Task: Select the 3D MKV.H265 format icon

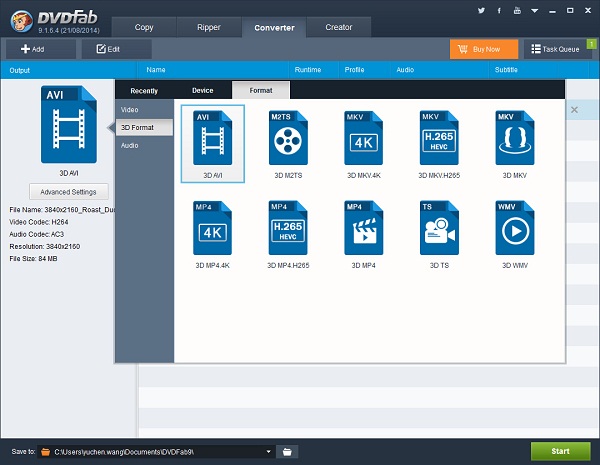Action: coord(439,138)
